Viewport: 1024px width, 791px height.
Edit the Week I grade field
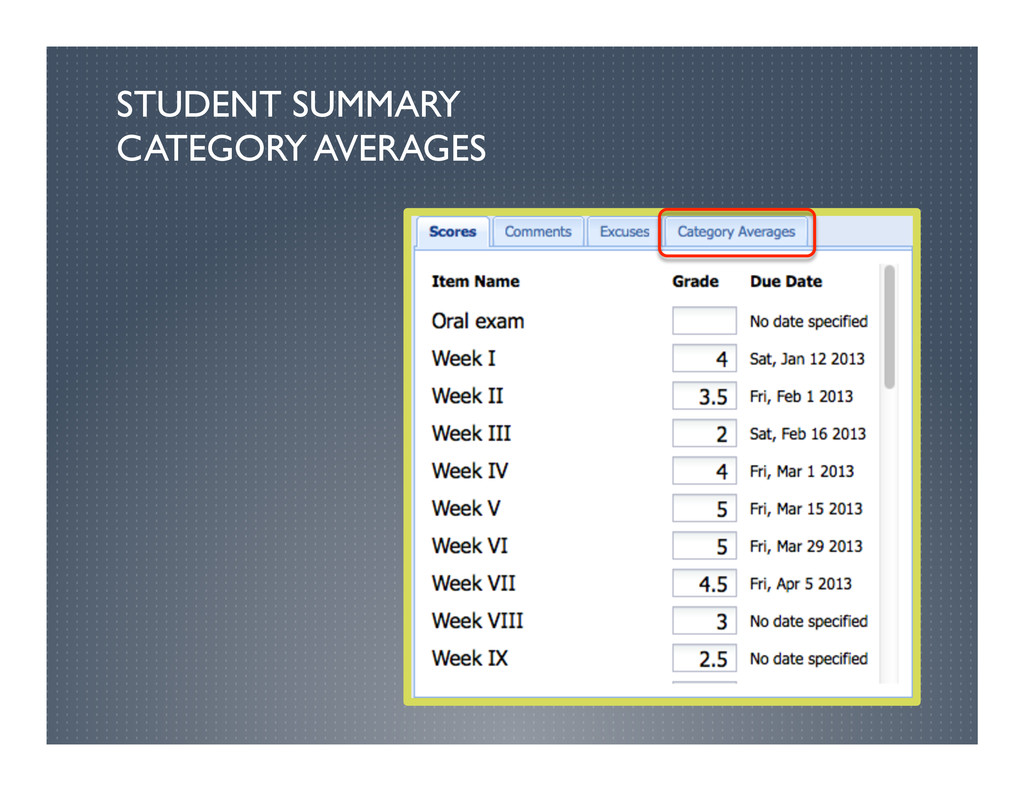point(704,359)
